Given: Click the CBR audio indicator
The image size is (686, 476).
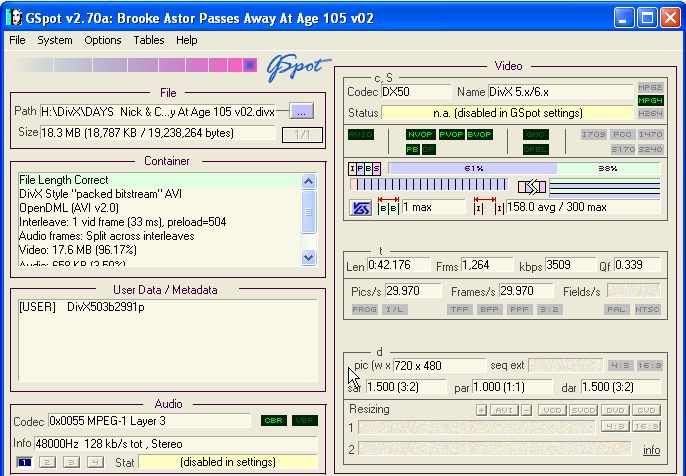Looking at the screenshot, I should 274,421.
